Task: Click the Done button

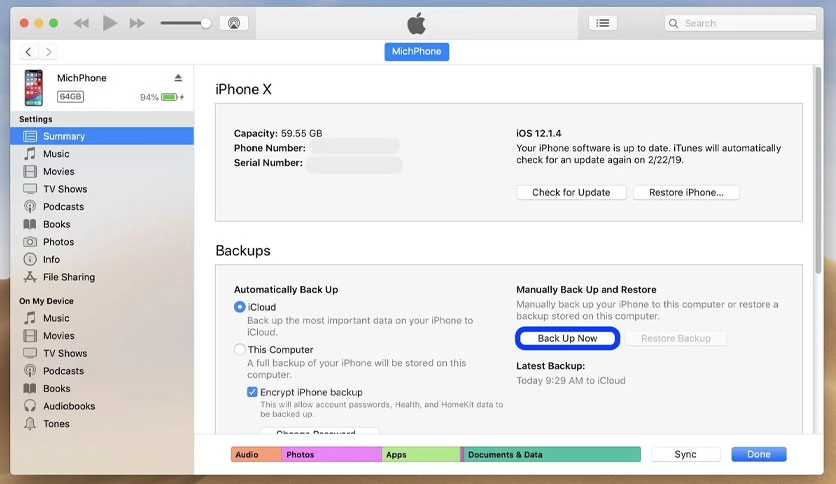Action: tap(759, 454)
